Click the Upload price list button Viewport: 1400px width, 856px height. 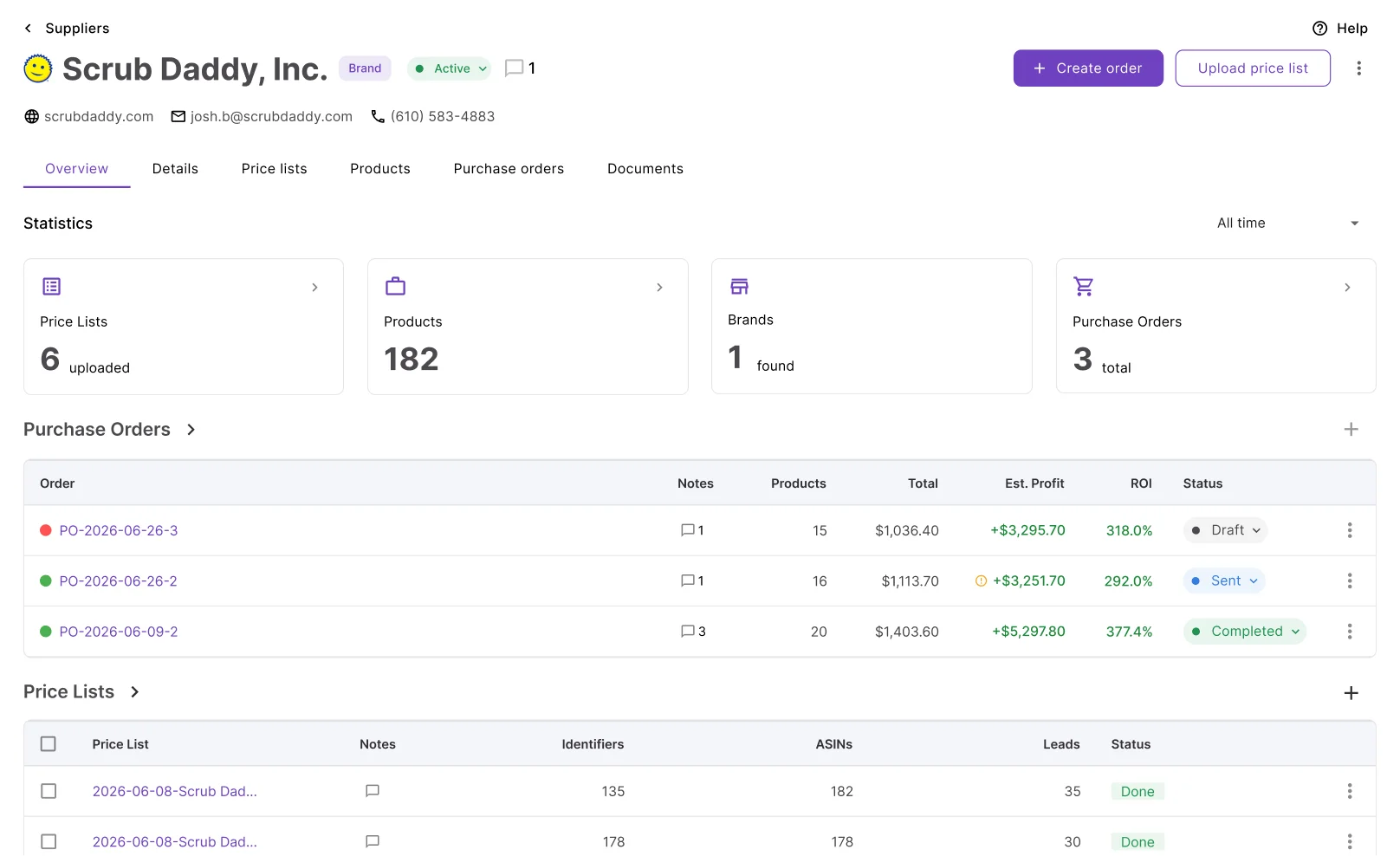[x=1253, y=68]
